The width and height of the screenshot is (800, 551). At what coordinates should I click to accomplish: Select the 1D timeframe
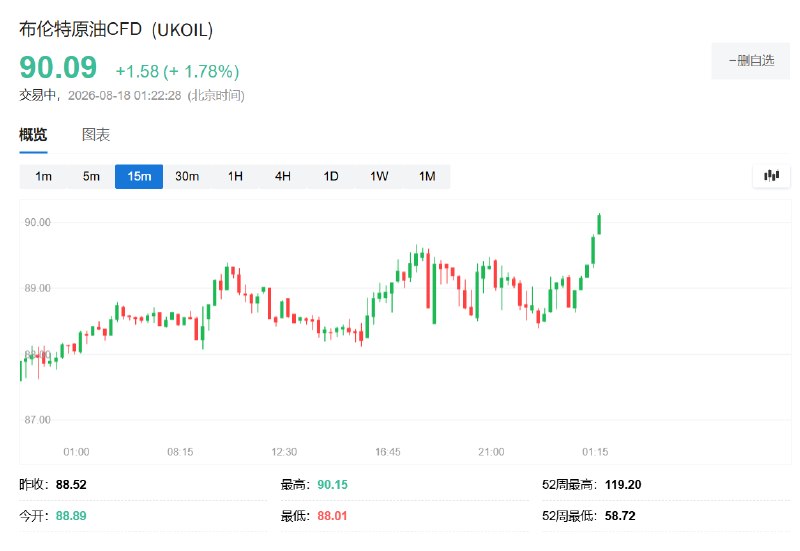(x=331, y=177)
